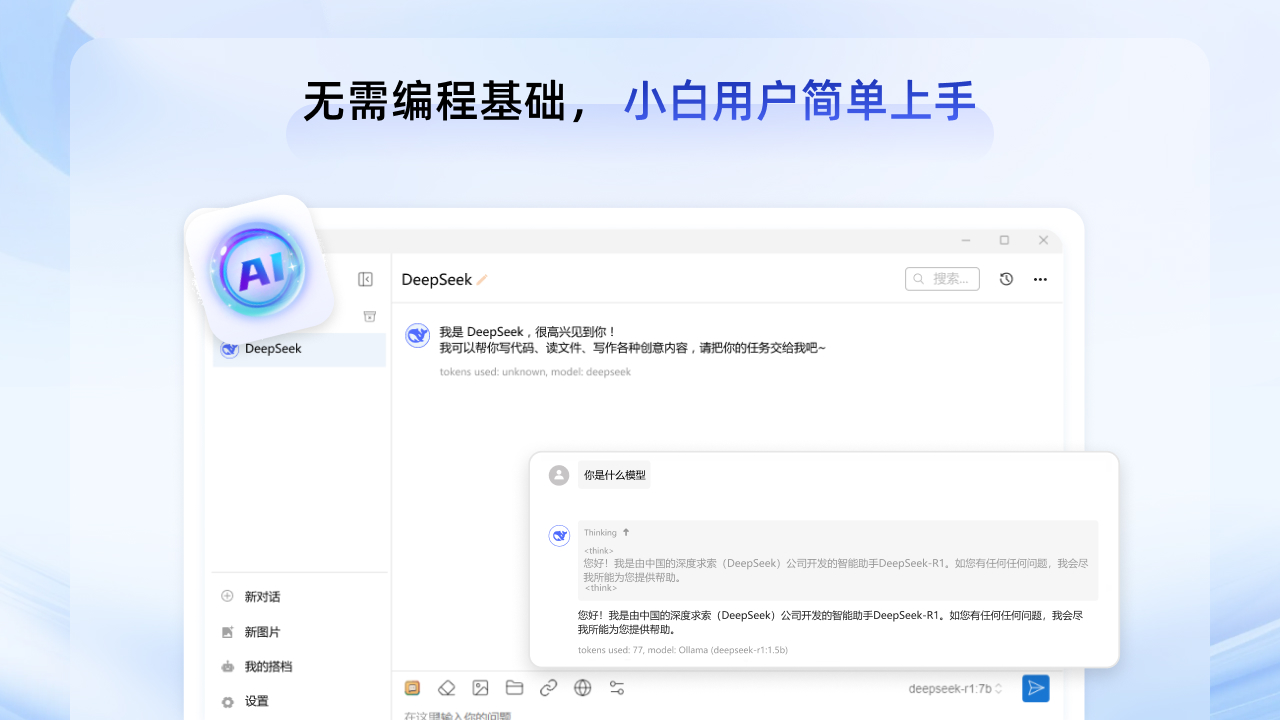The height and width of the screenshot is (720, 1280).
Task: Open 我的搭档 in the sidebar
Action: (x=268, y=667)
